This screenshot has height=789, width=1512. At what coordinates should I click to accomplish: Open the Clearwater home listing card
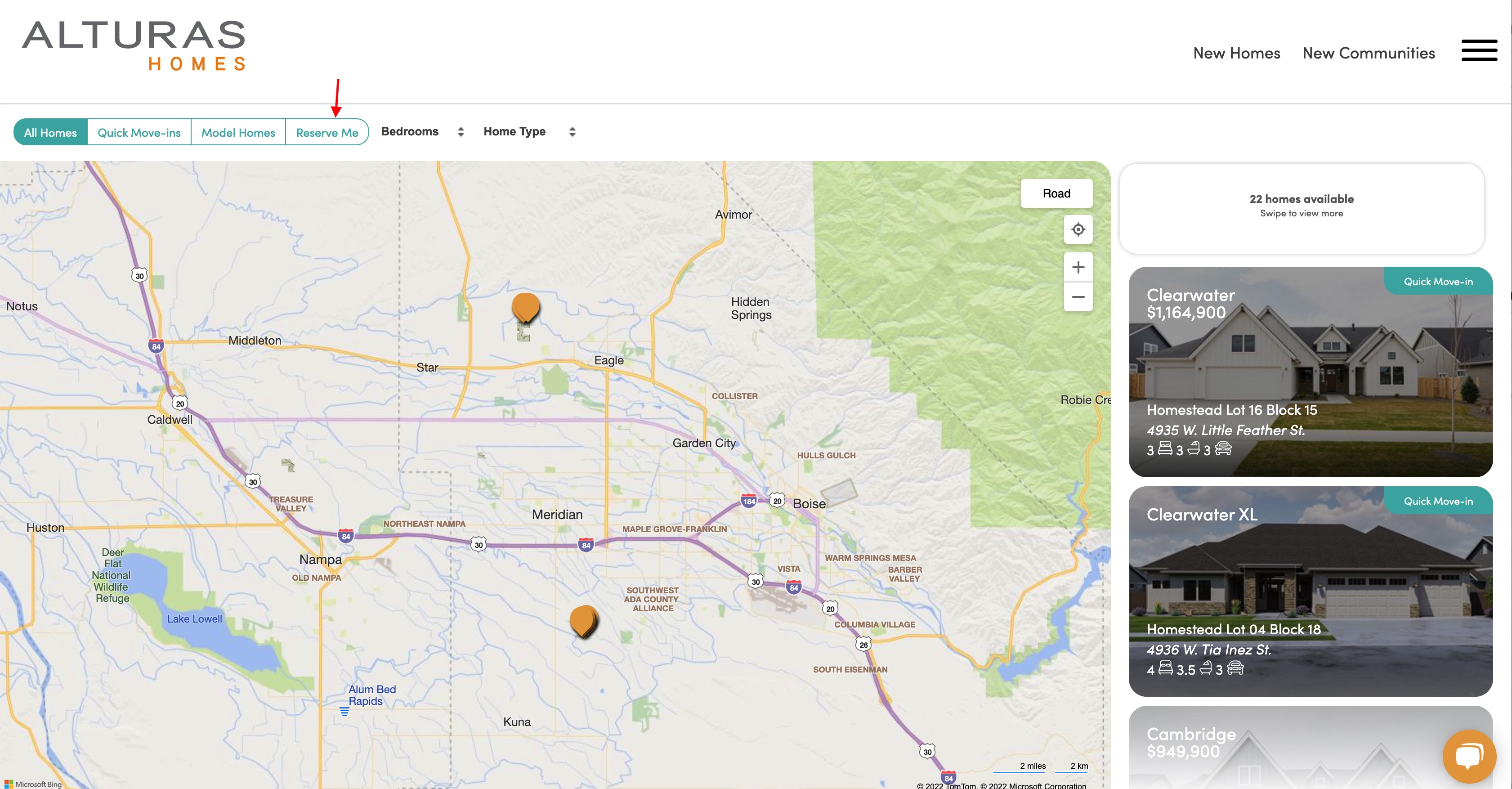[1311, 372]
